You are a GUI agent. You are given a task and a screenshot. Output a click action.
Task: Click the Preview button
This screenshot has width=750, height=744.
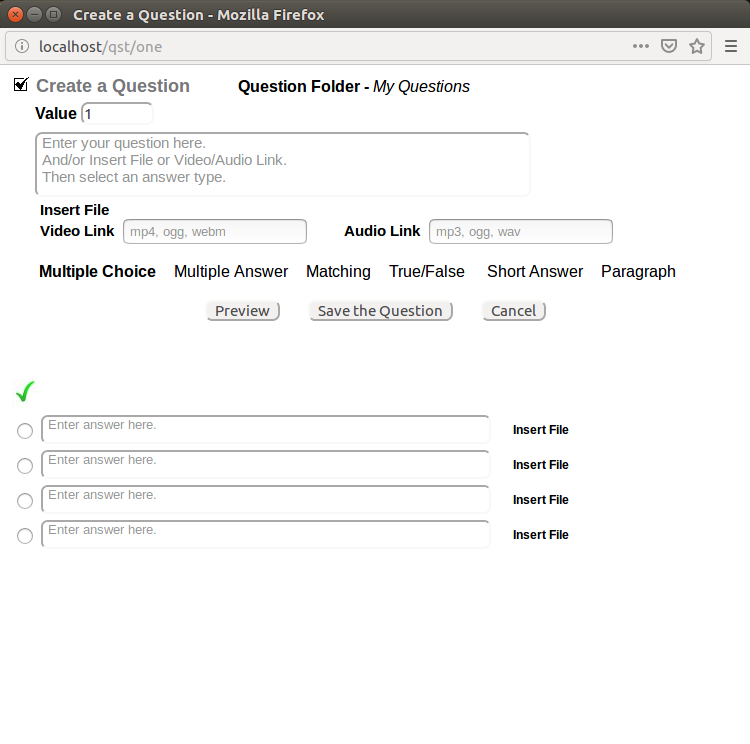(x=242, y=311)
